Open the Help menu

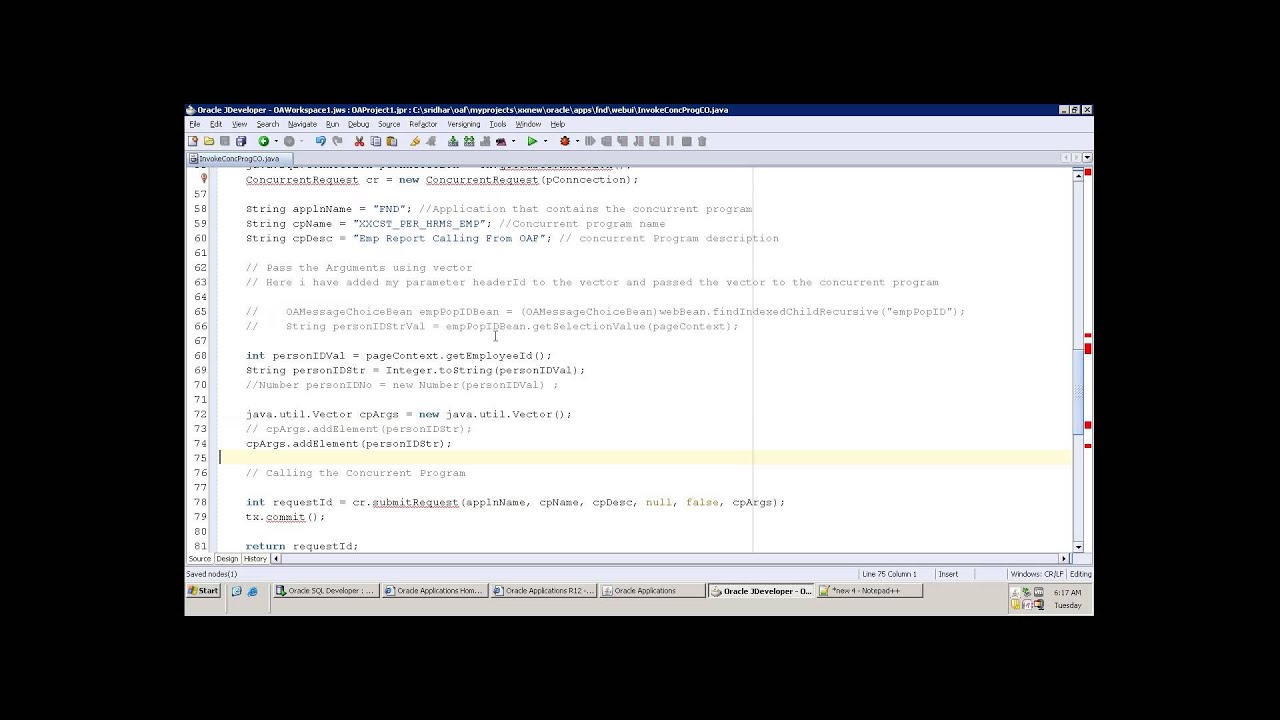(x=557, y=124)
